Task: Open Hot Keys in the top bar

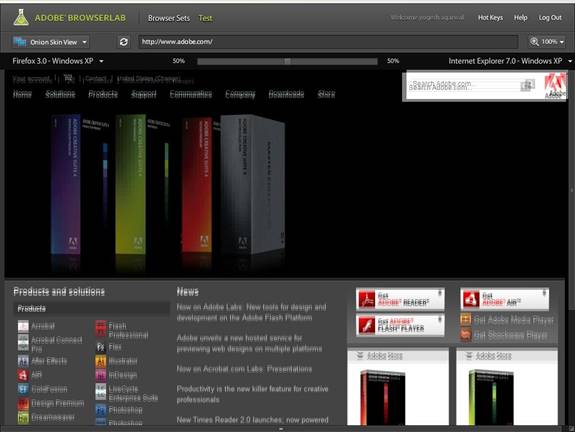Action: [x=490, y=18]
